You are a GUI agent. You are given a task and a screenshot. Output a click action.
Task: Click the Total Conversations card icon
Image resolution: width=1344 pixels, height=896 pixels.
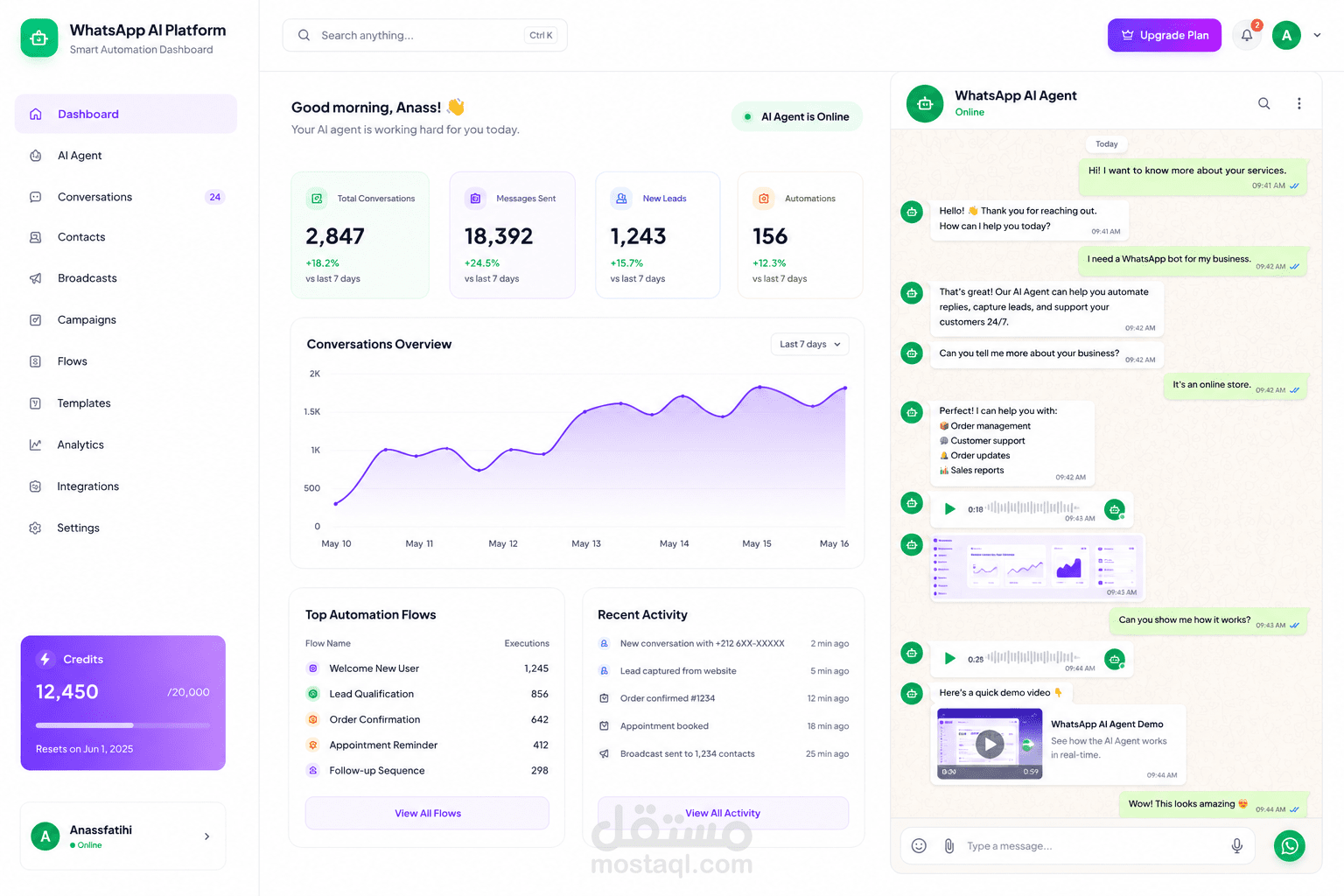tap(317, 199)
